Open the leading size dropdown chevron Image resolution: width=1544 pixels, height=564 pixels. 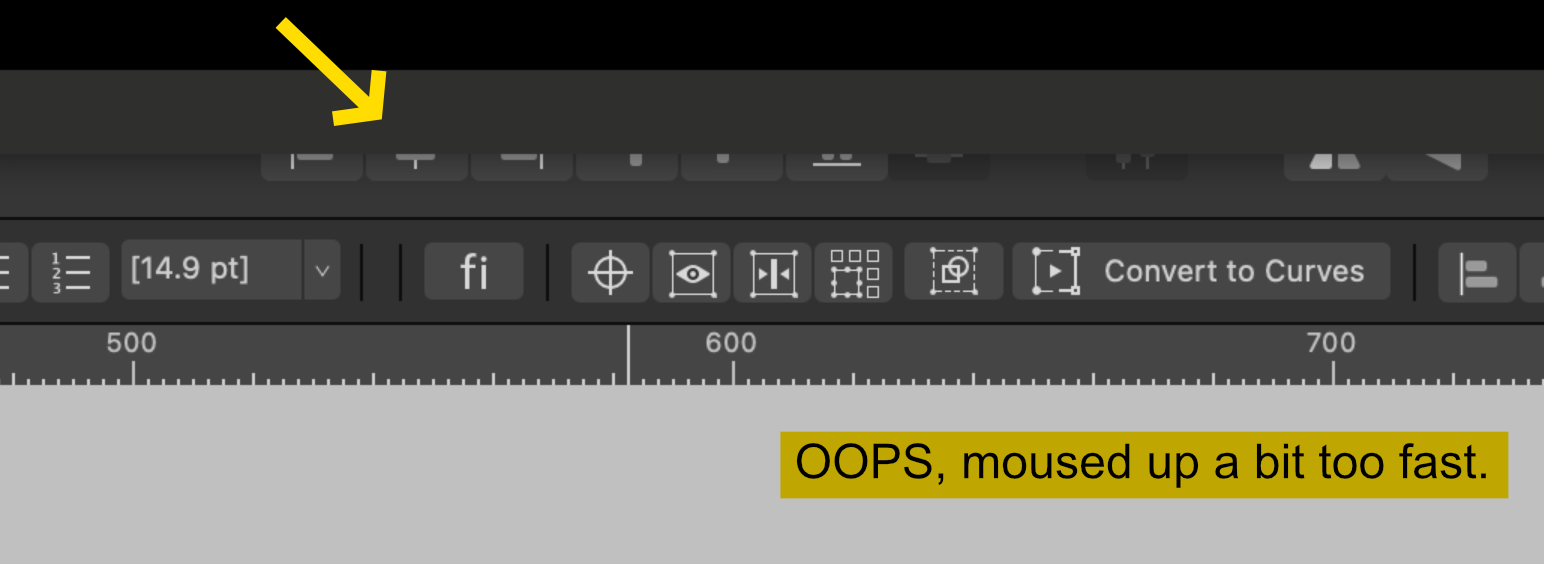[322, 271]
